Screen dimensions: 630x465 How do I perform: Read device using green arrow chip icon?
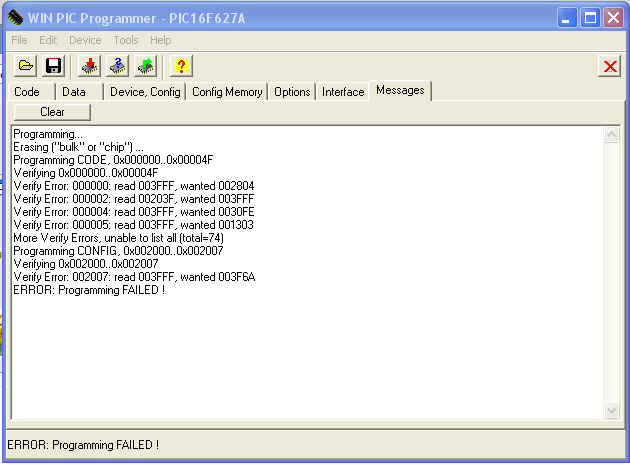coord(145,66)
